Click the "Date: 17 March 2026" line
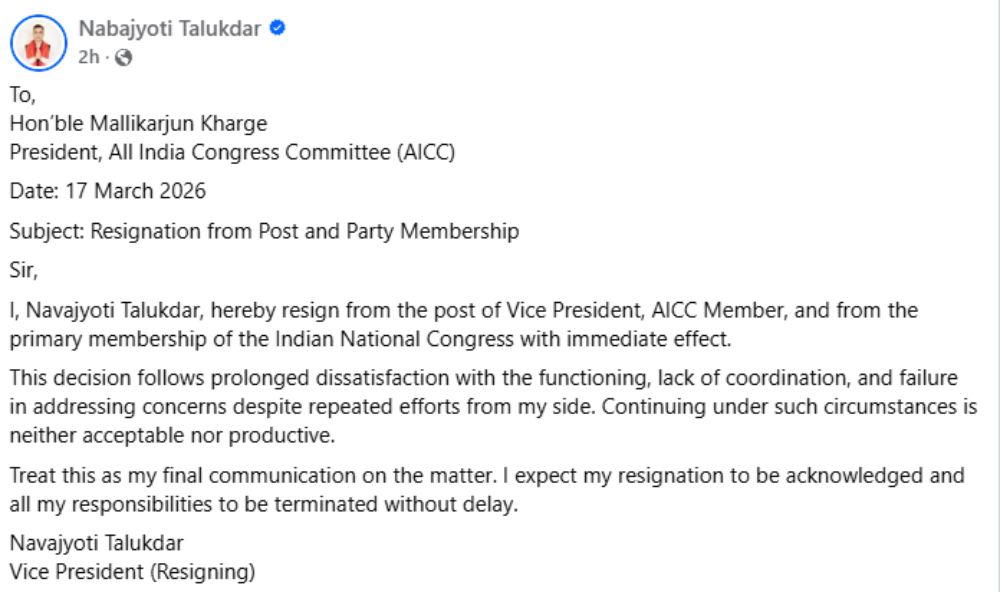This screenshot has height=592, width=1000. click(x=108, y=190)
